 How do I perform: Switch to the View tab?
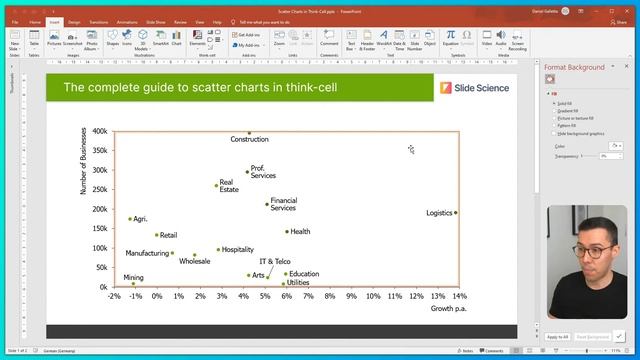(x=200, y=22)
